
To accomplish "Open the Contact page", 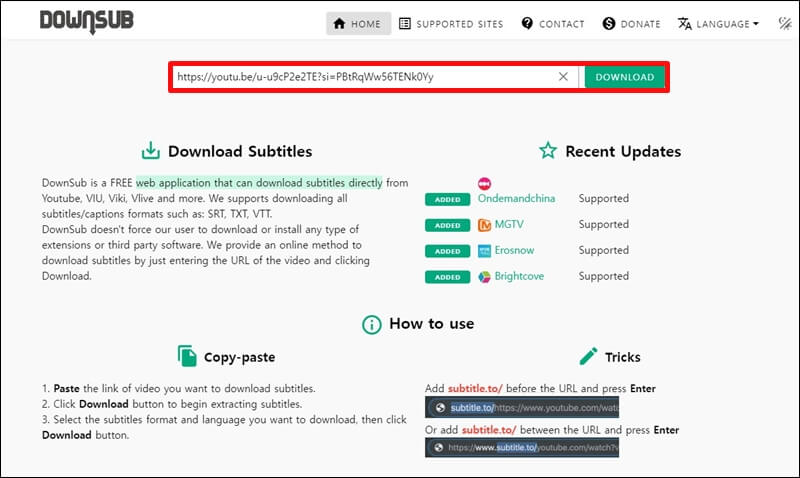I will point(553,24).
